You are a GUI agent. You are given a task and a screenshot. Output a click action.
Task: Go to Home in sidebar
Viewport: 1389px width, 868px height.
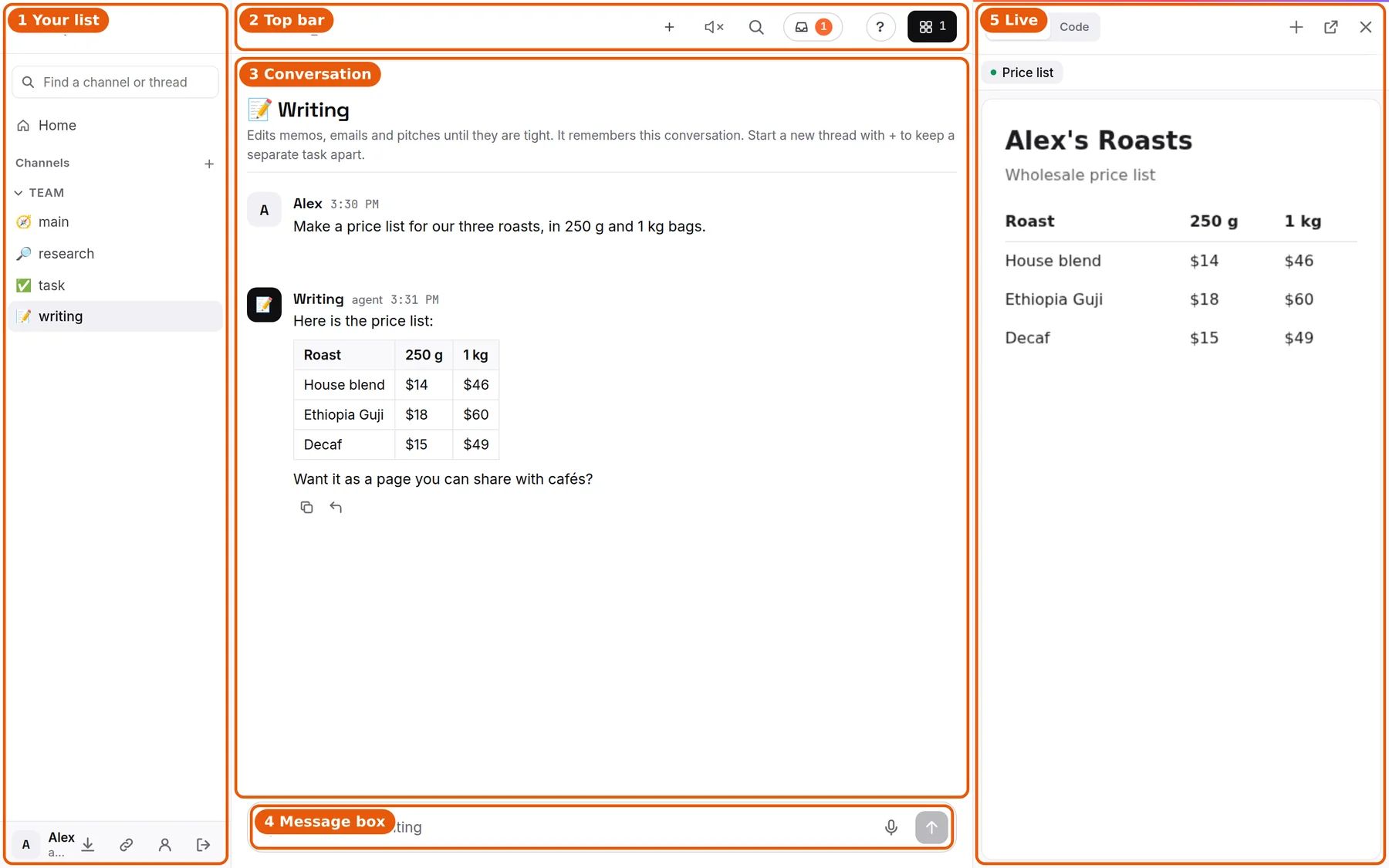click(x=116, y=126)
